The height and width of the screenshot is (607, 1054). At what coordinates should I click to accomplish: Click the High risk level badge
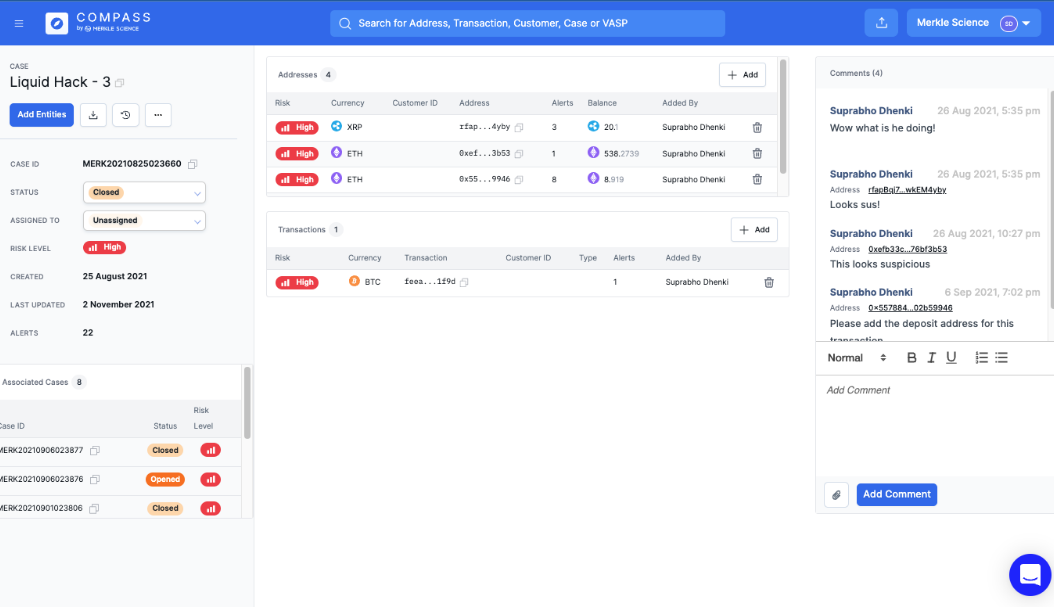click(x=104, y=247)
